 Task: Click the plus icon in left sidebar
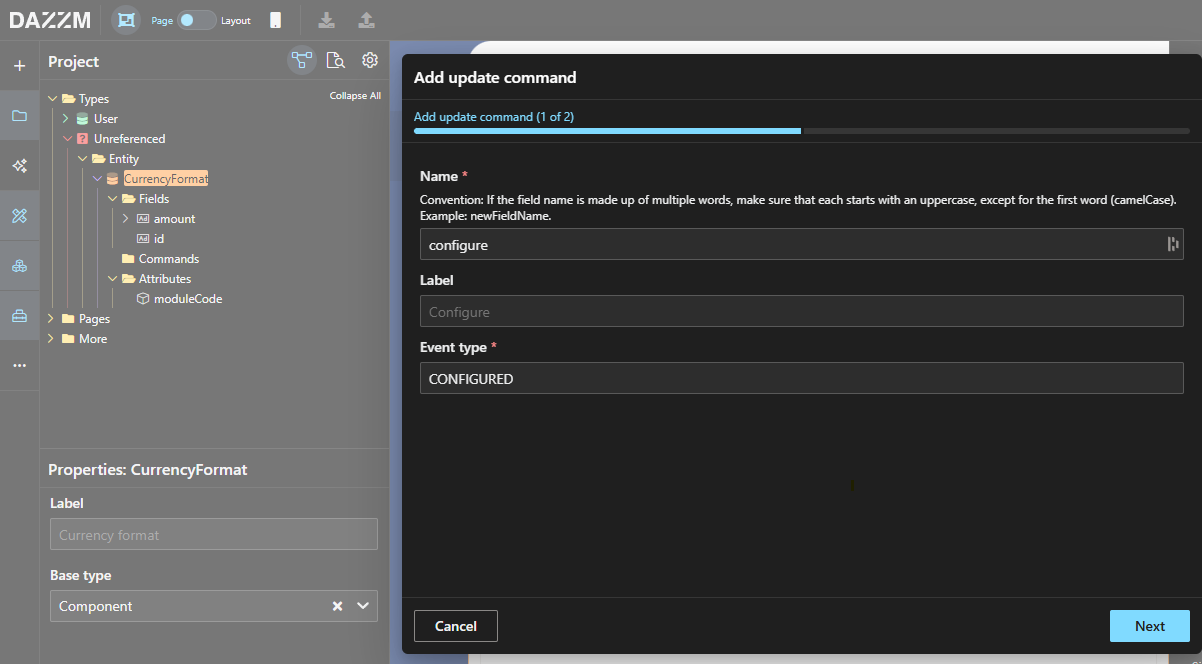(19, 66)
